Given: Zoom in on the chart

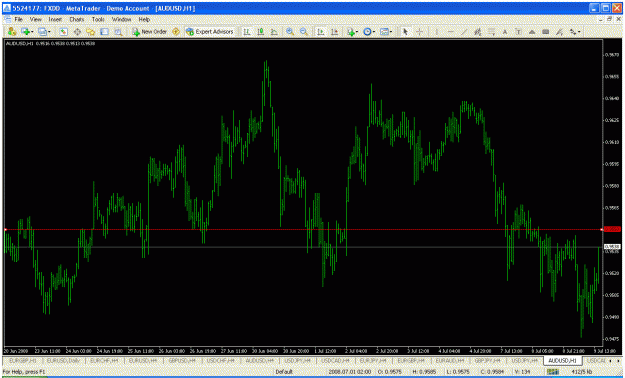Looking at the screenshot, I should tap(290, 32).
